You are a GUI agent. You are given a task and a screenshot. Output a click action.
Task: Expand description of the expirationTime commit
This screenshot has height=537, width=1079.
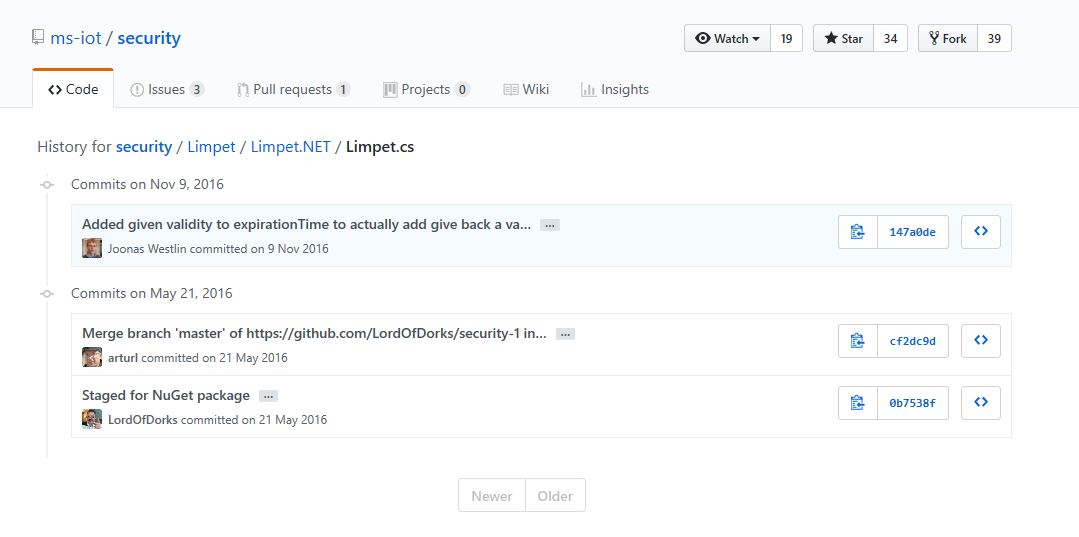(549, 225)
